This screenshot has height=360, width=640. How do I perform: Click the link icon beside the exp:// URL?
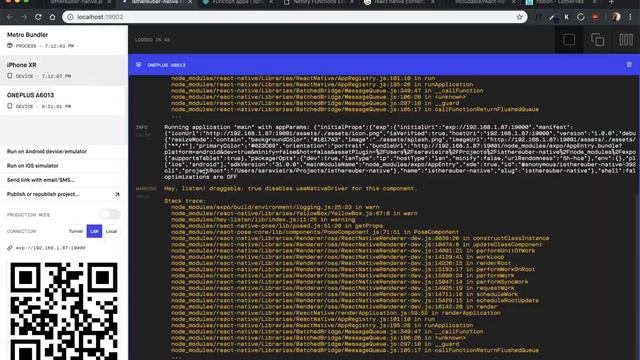coord(10,248)
